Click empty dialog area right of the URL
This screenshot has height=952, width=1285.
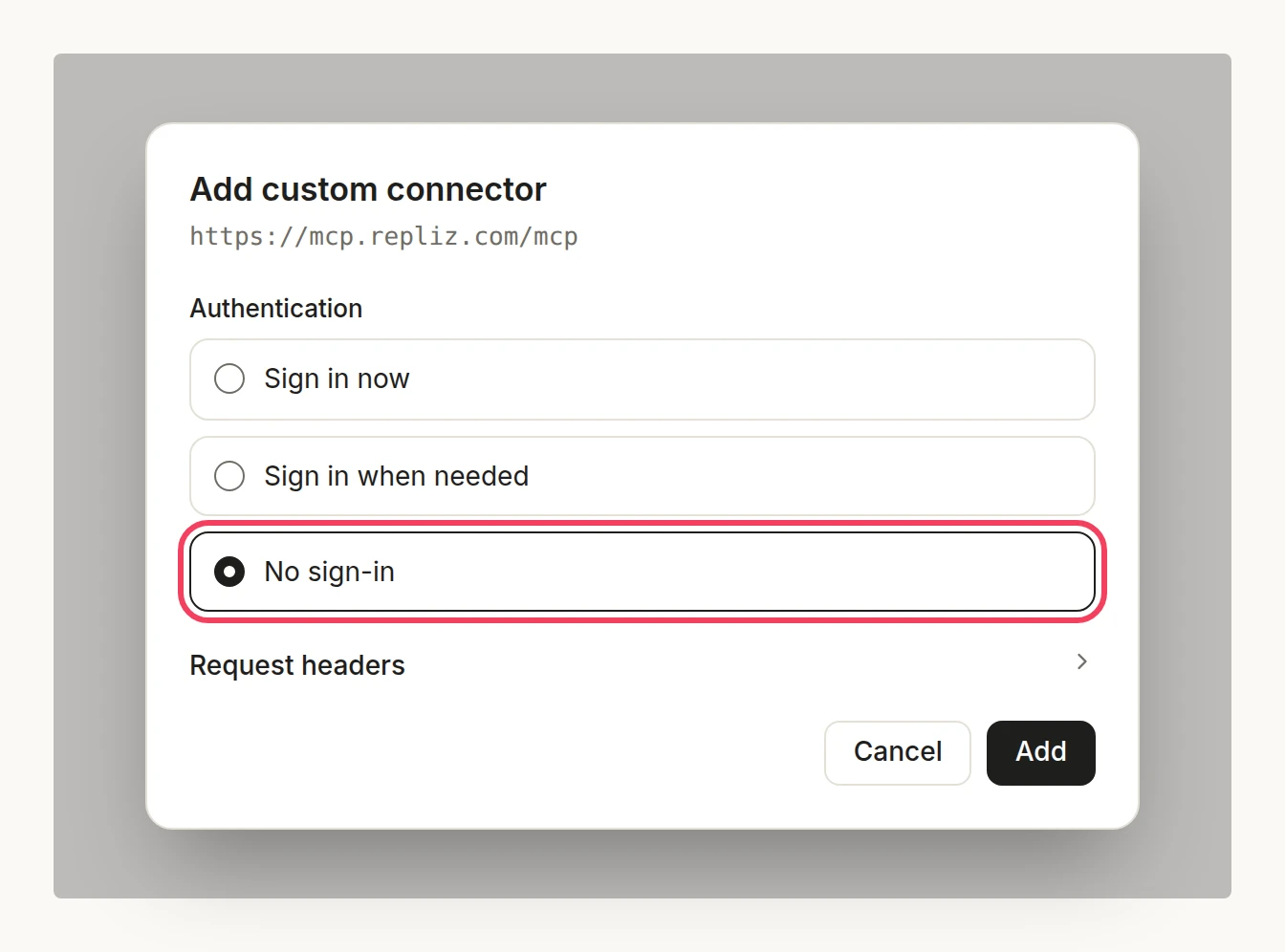click(x=841, y=236)
